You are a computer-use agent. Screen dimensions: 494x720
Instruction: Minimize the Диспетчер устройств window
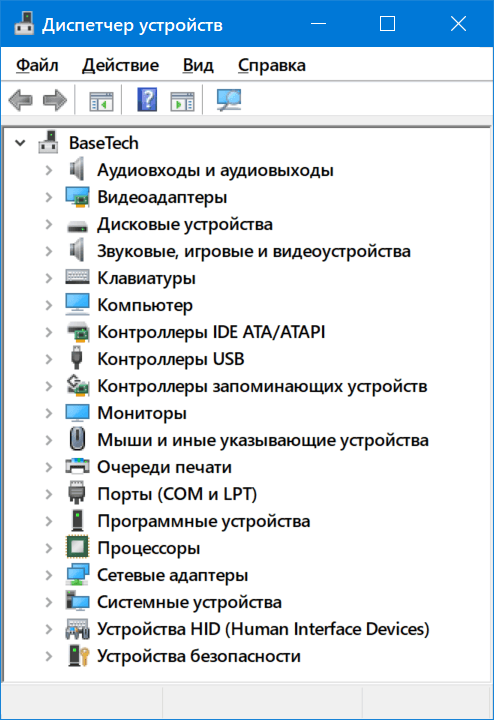pyautogui.click(x=318, y=23)
